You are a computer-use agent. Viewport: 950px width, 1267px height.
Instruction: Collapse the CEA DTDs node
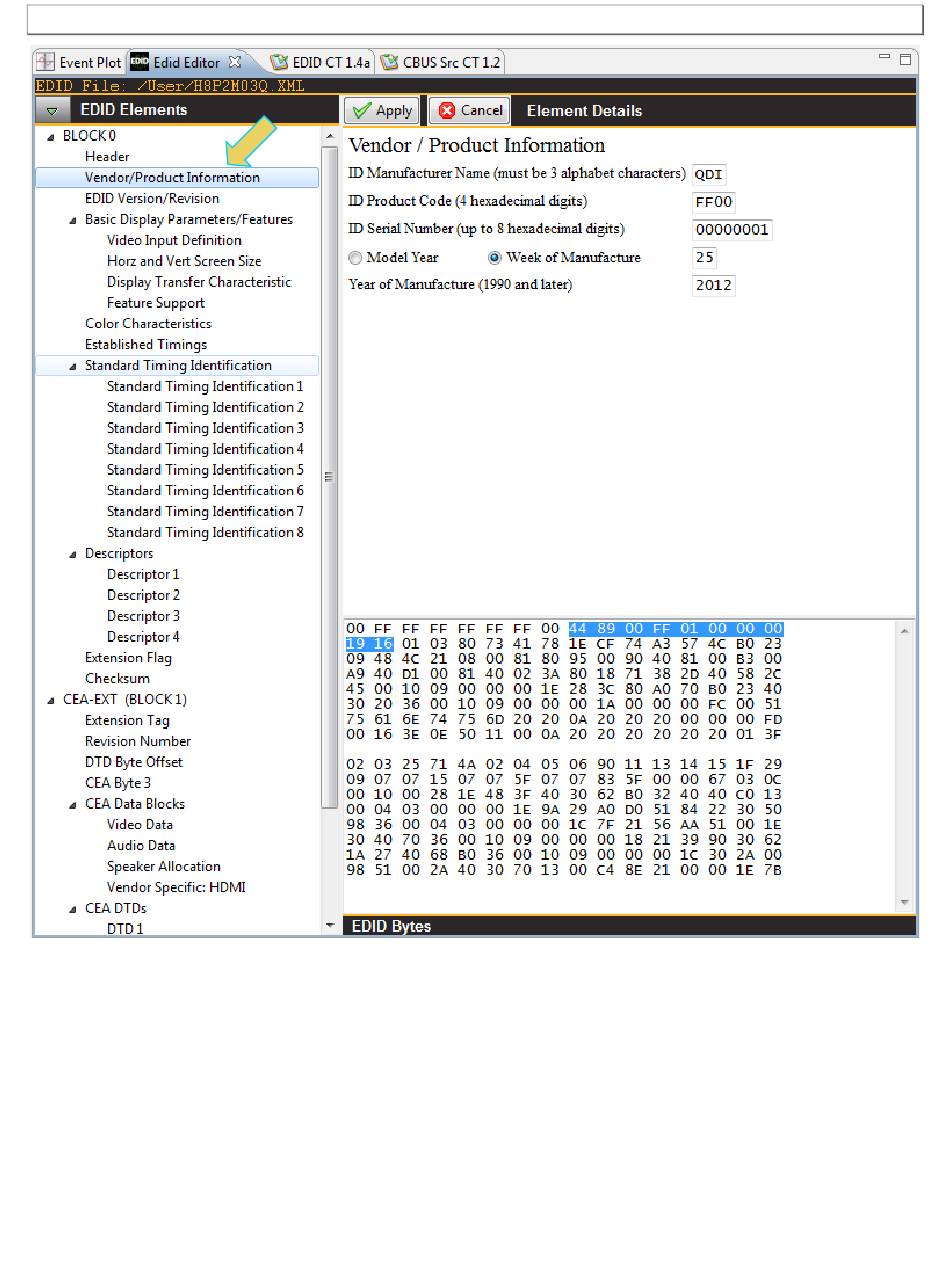pyautogui.click(x=73, y=909)
